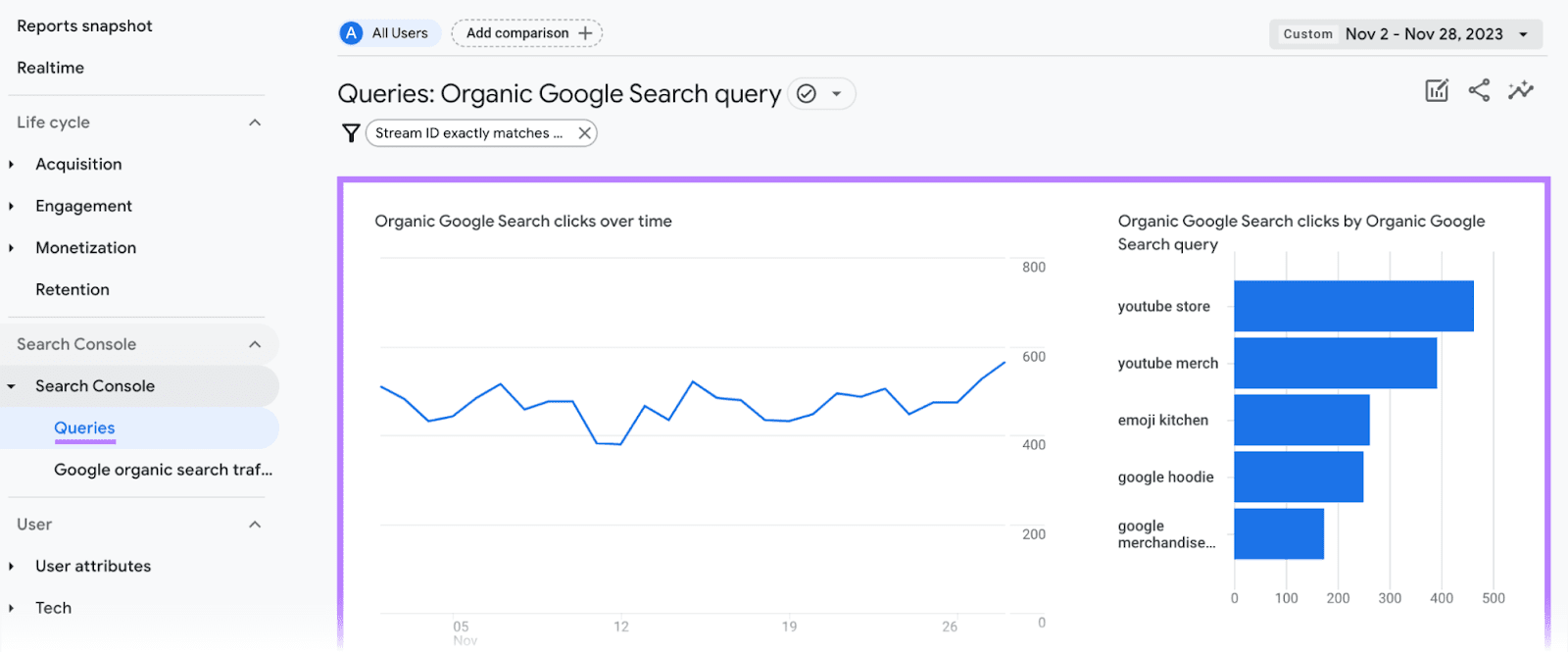The width and height of the screenshot is (1568, 652).
Task: Open Insights sparkline icon
Action: [x=1521, y=91]
